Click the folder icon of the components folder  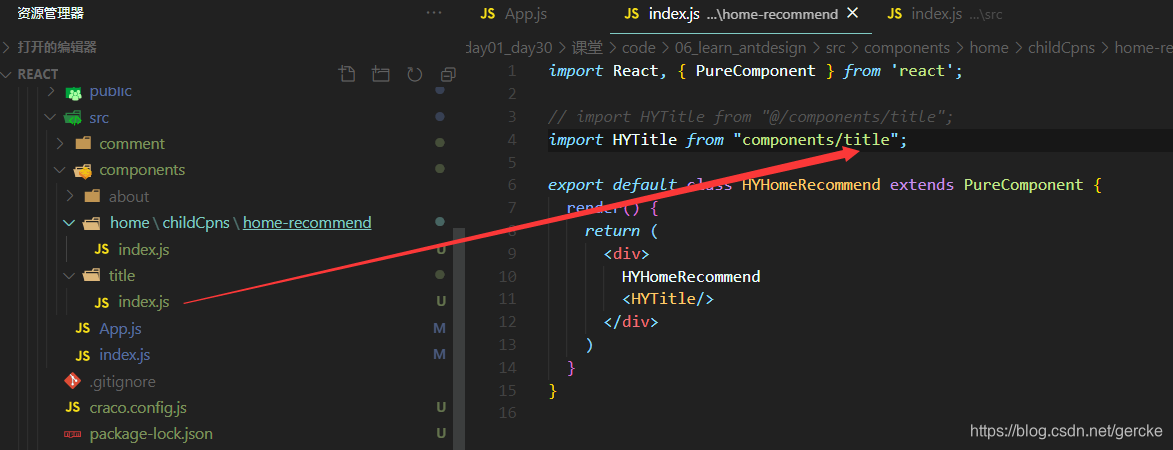tap(83, 170)
